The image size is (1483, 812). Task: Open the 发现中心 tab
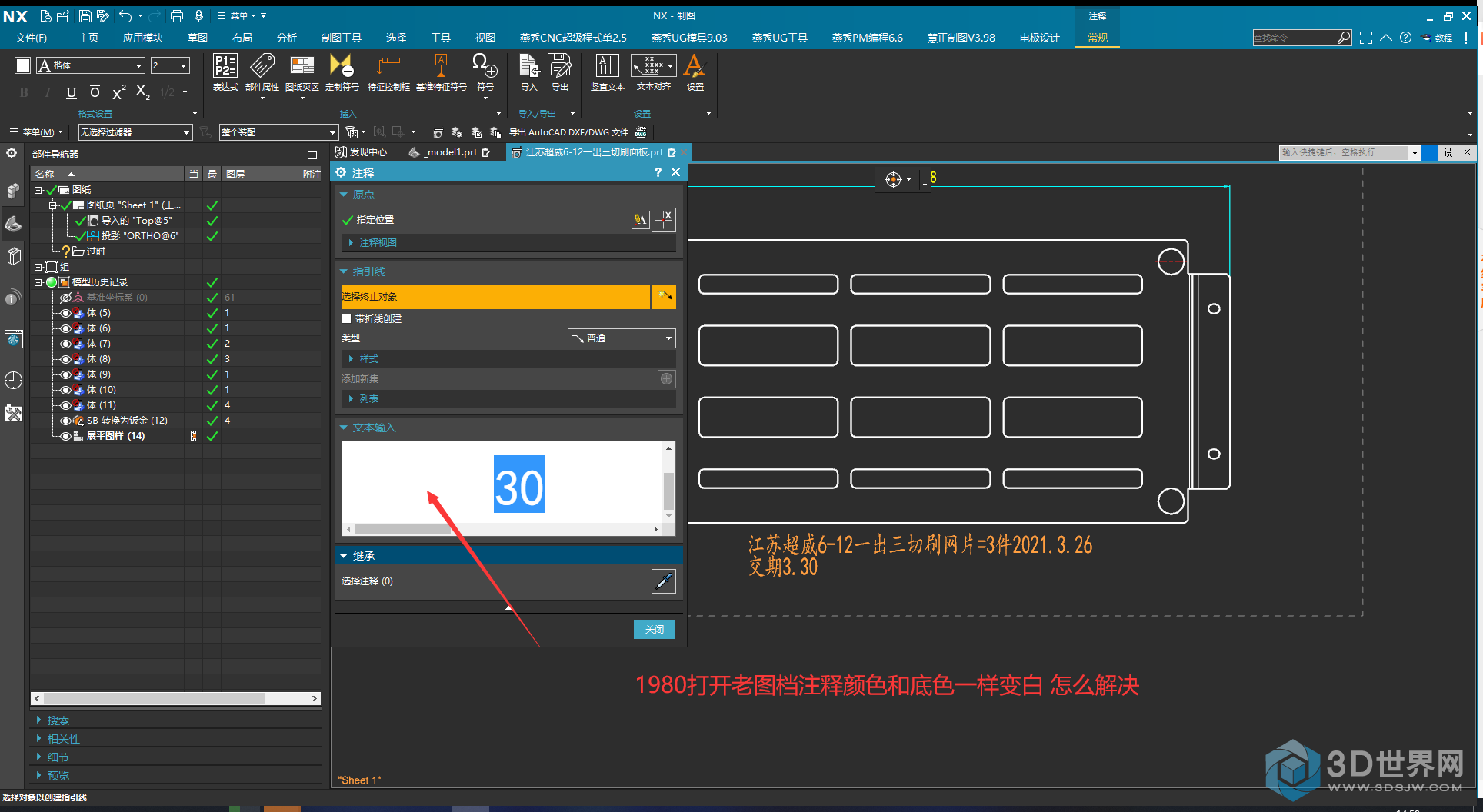pyautogui.click(x=361, y=152)
